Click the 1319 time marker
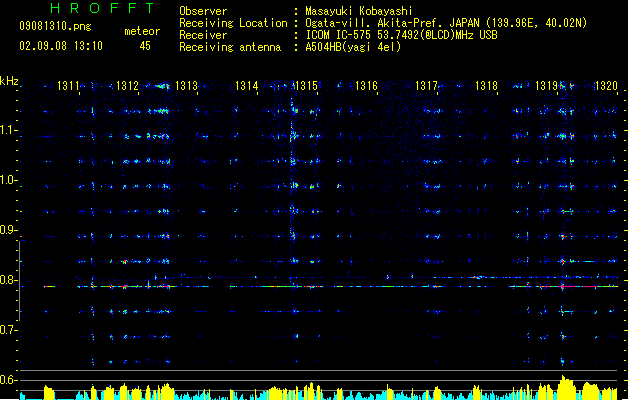Viewport: 629px width, 400px height. pyautogui.click(x=546, y=85)
